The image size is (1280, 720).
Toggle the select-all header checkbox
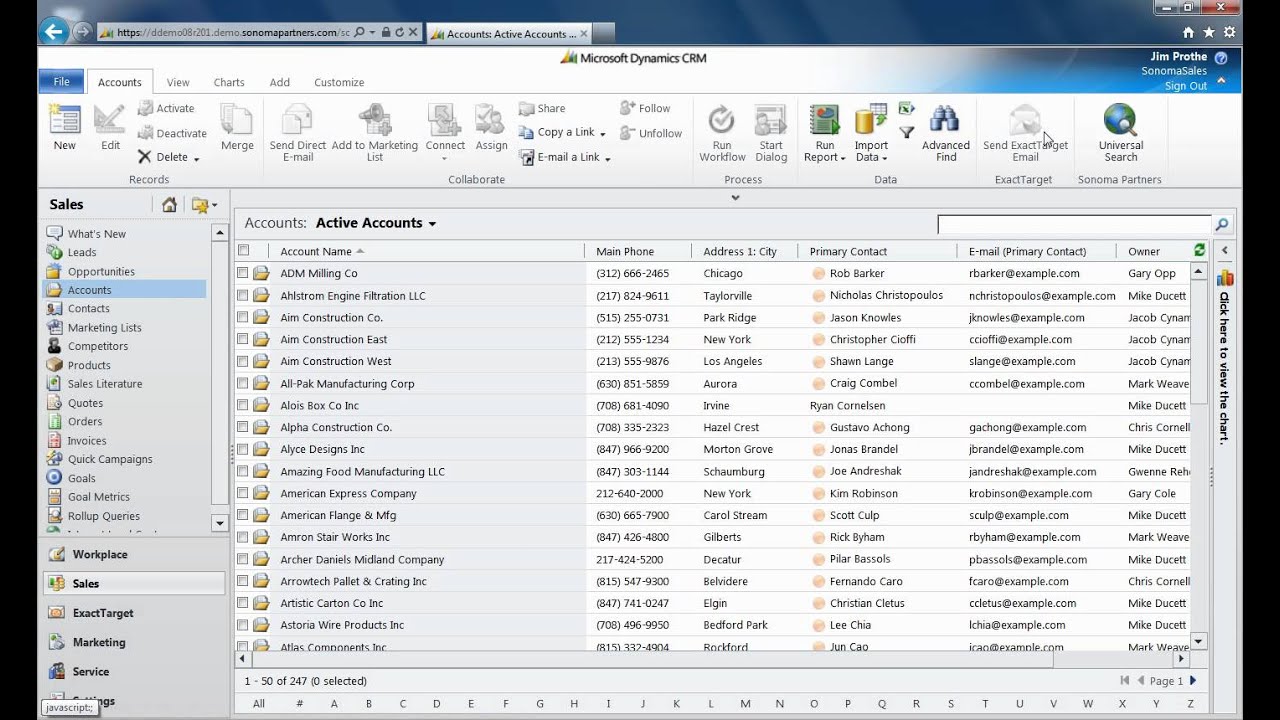[243, 250]
